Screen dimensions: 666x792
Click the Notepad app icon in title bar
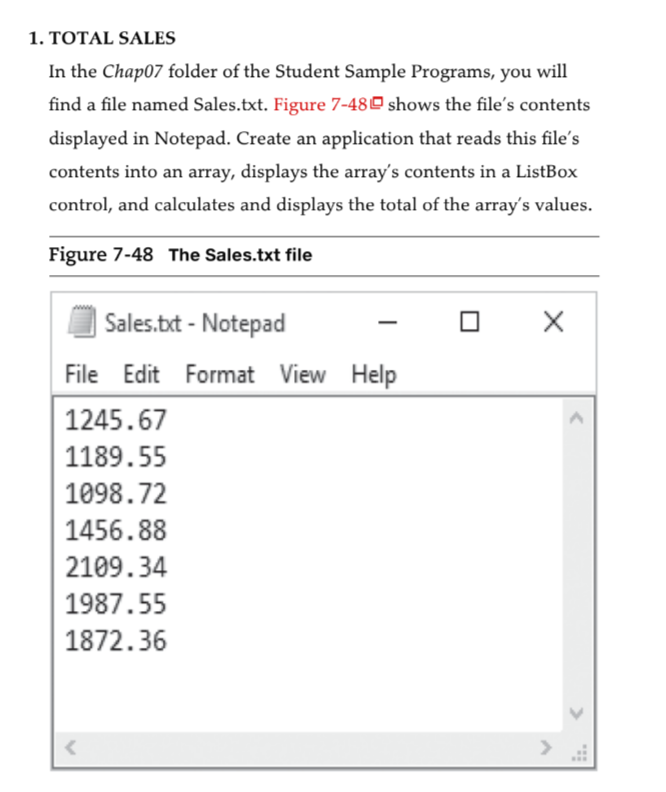point(81,322)
